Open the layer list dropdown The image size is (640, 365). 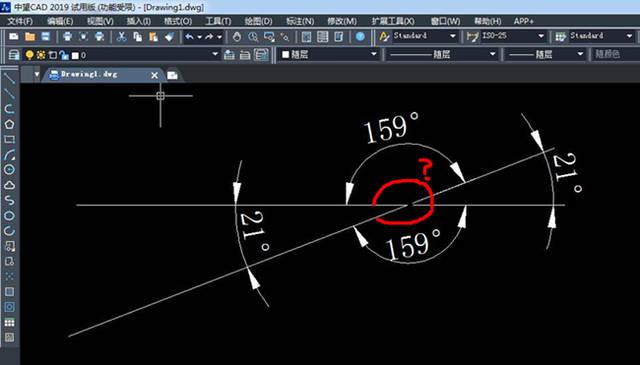[x=215, y=54]
